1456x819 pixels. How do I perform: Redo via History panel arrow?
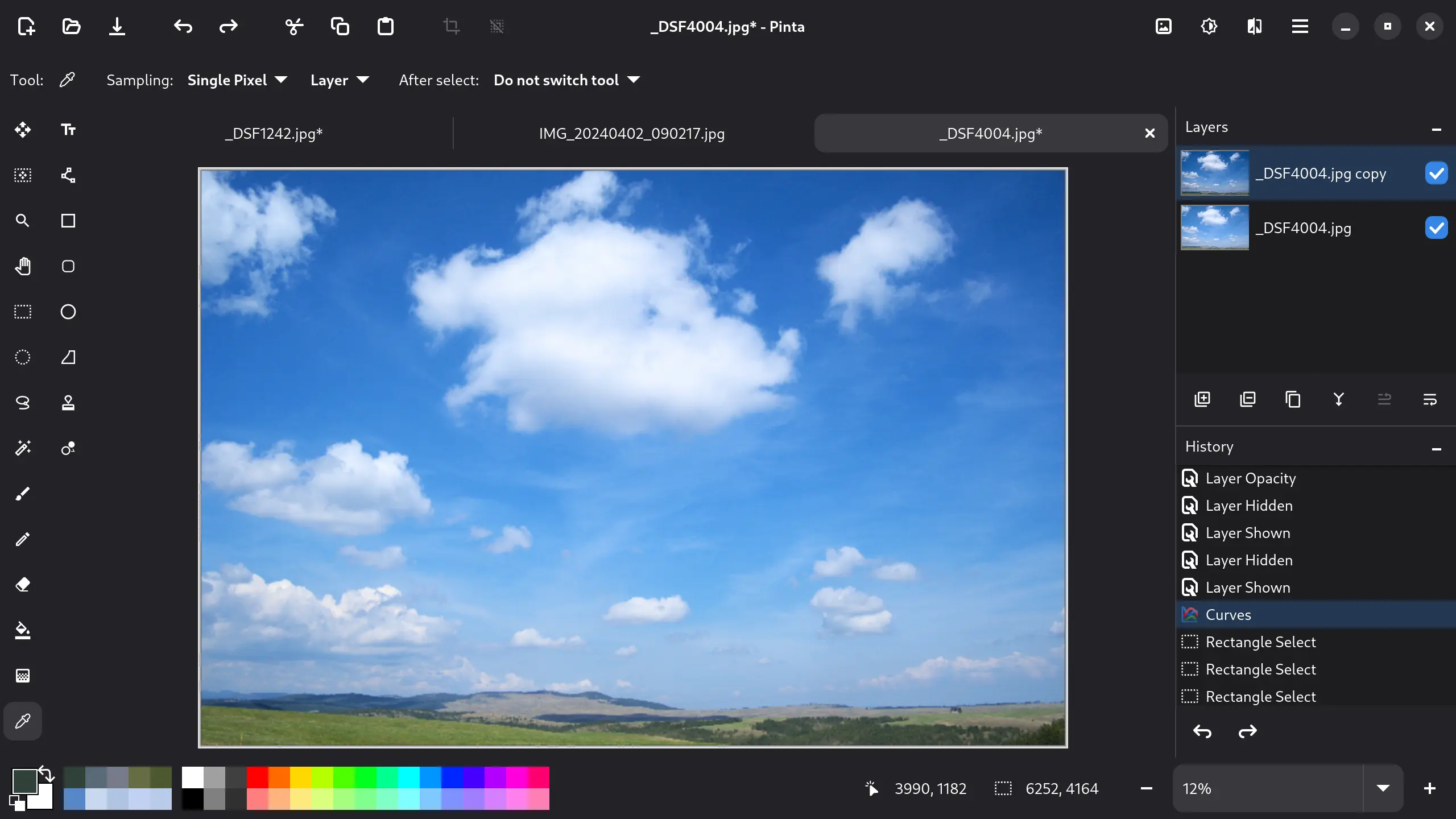1248,731
